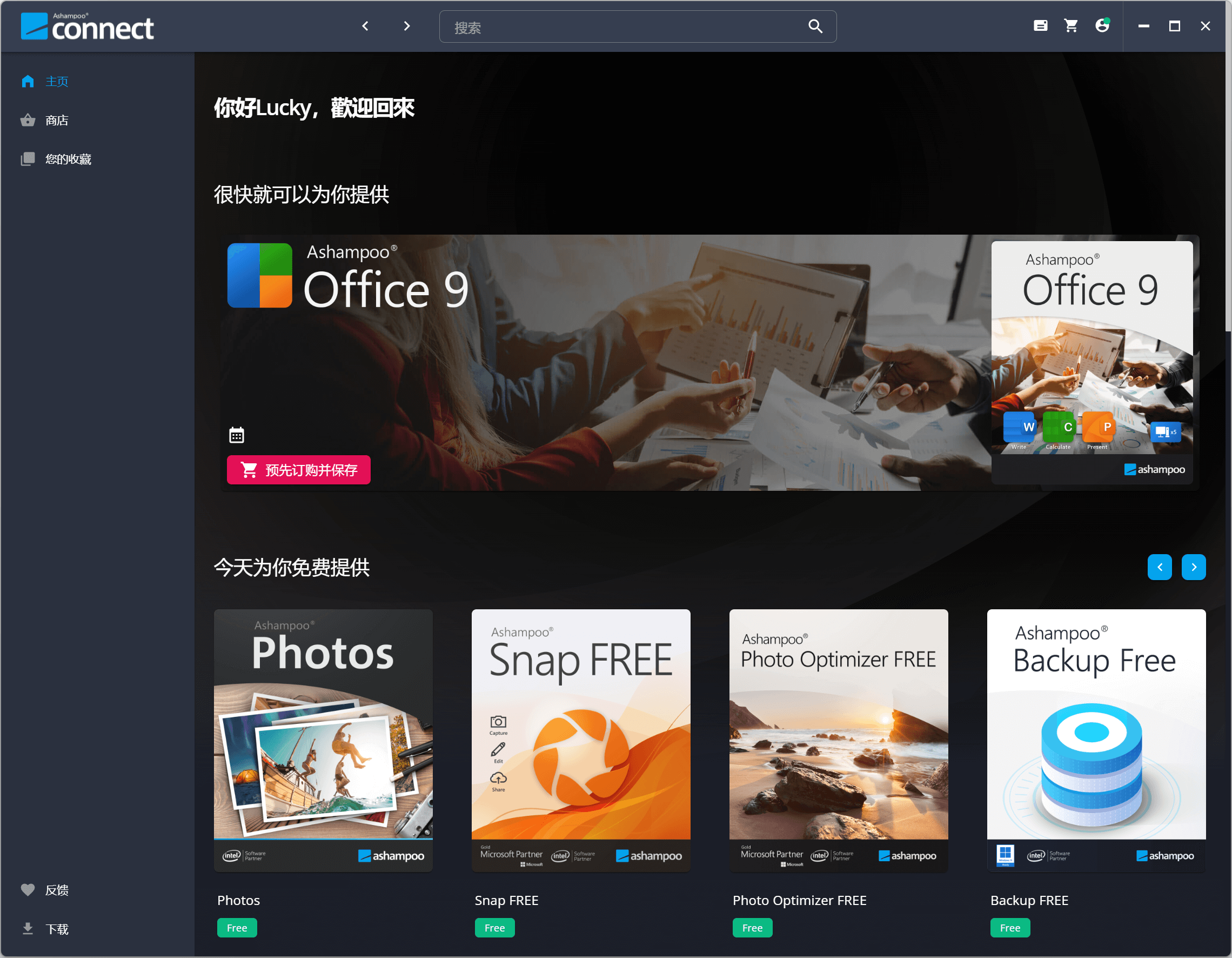Viewport: 1232px width, 958px height.
Task: Open the Photo Optimizer FREE box image
Action: pos(839,740)
